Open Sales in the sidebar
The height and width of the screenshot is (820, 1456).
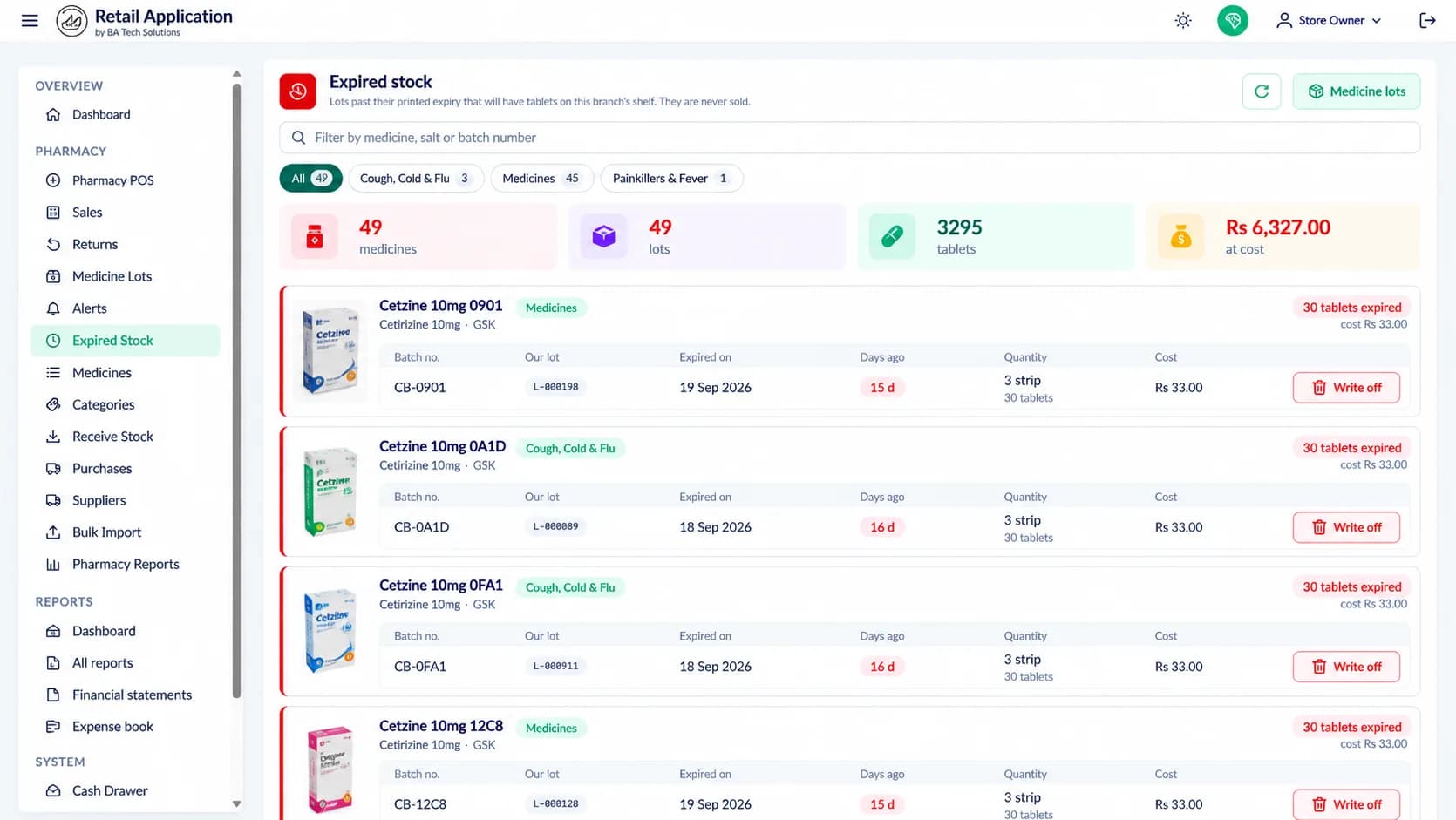(125, 213)
